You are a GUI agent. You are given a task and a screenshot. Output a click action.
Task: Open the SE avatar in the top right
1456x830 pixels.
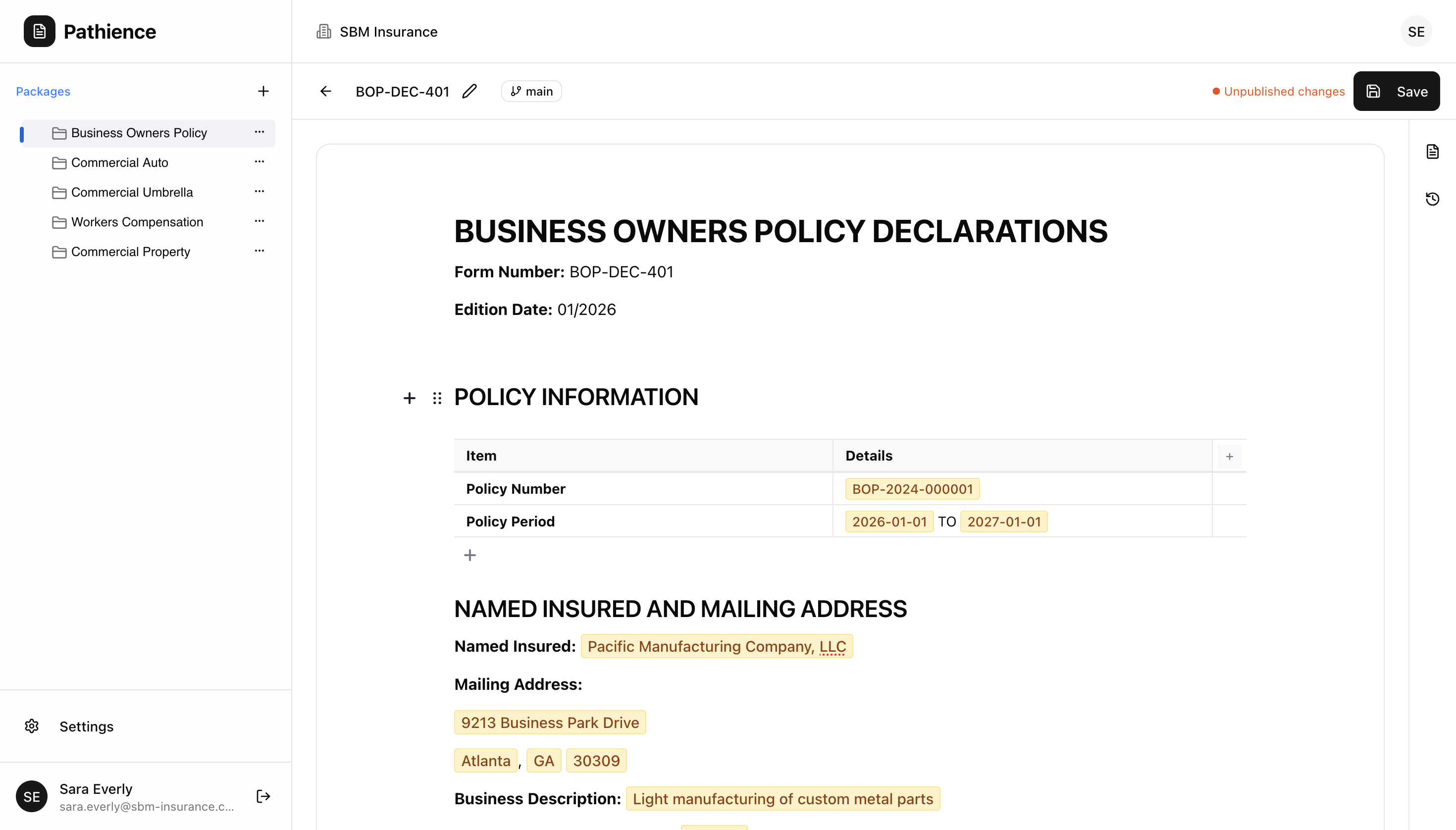(x=1416, y=31)
